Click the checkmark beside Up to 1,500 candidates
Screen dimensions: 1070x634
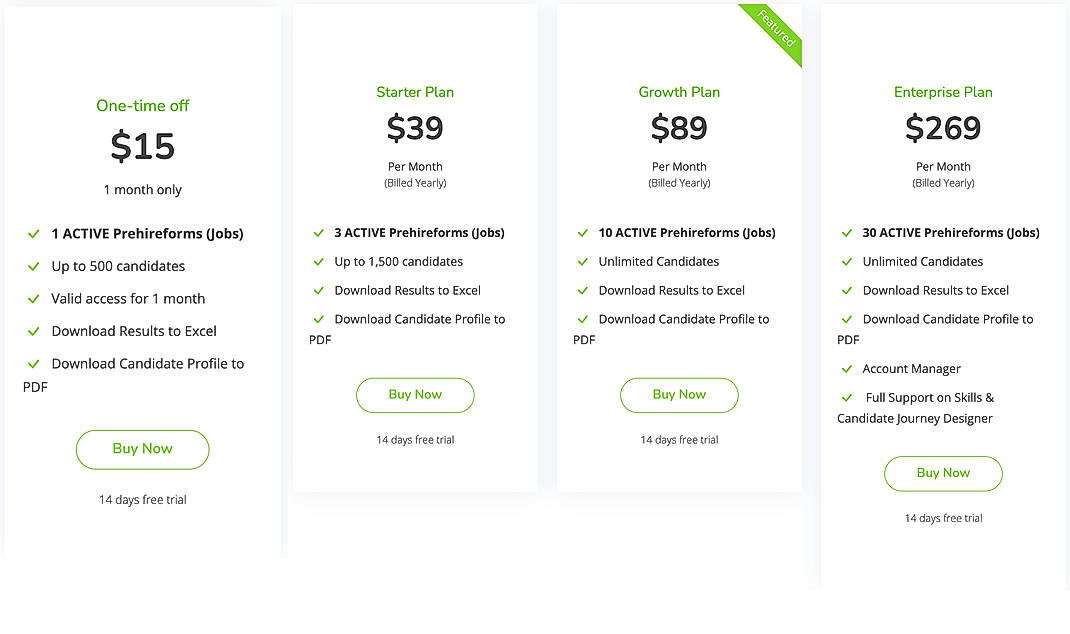tap(319, 261)
